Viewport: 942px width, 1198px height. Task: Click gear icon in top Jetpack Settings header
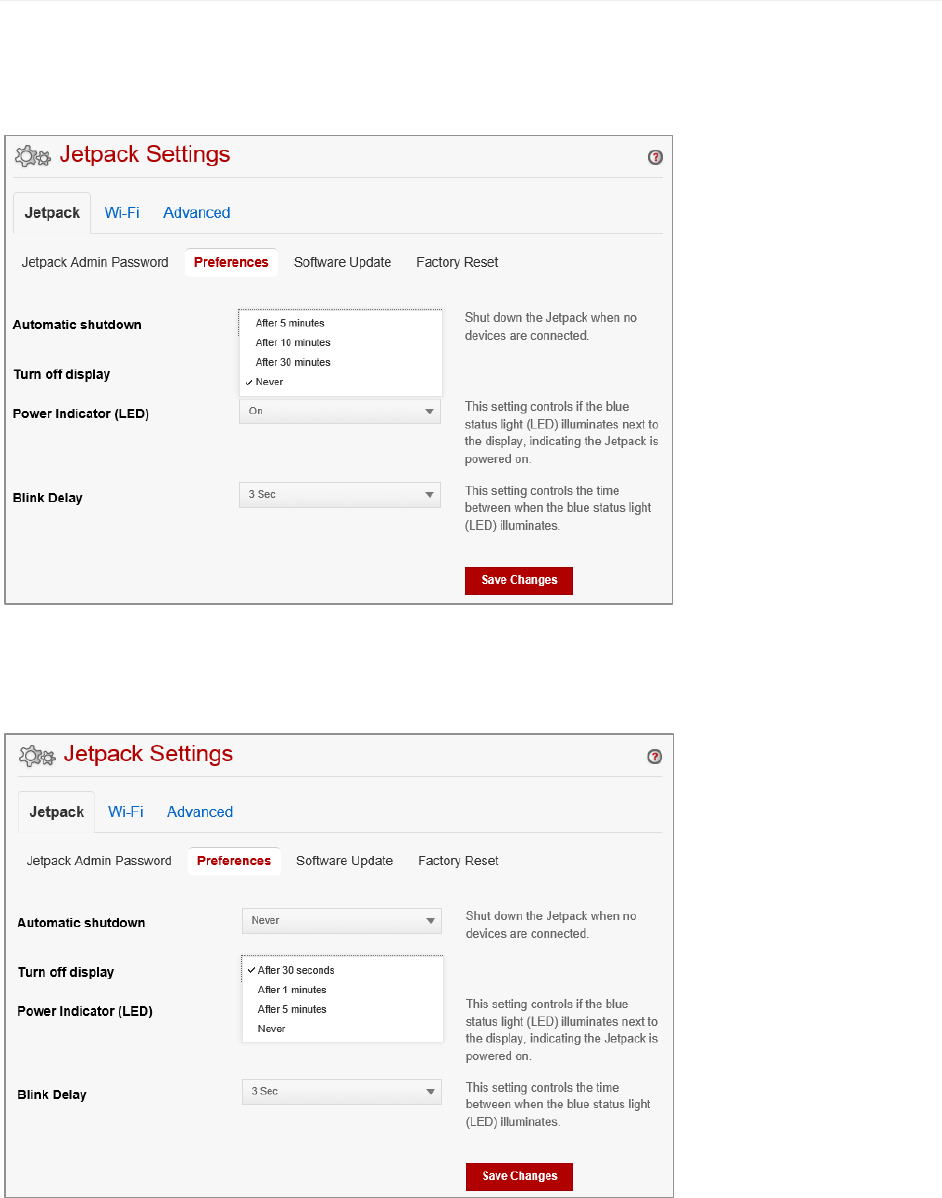tap(33, 157)
